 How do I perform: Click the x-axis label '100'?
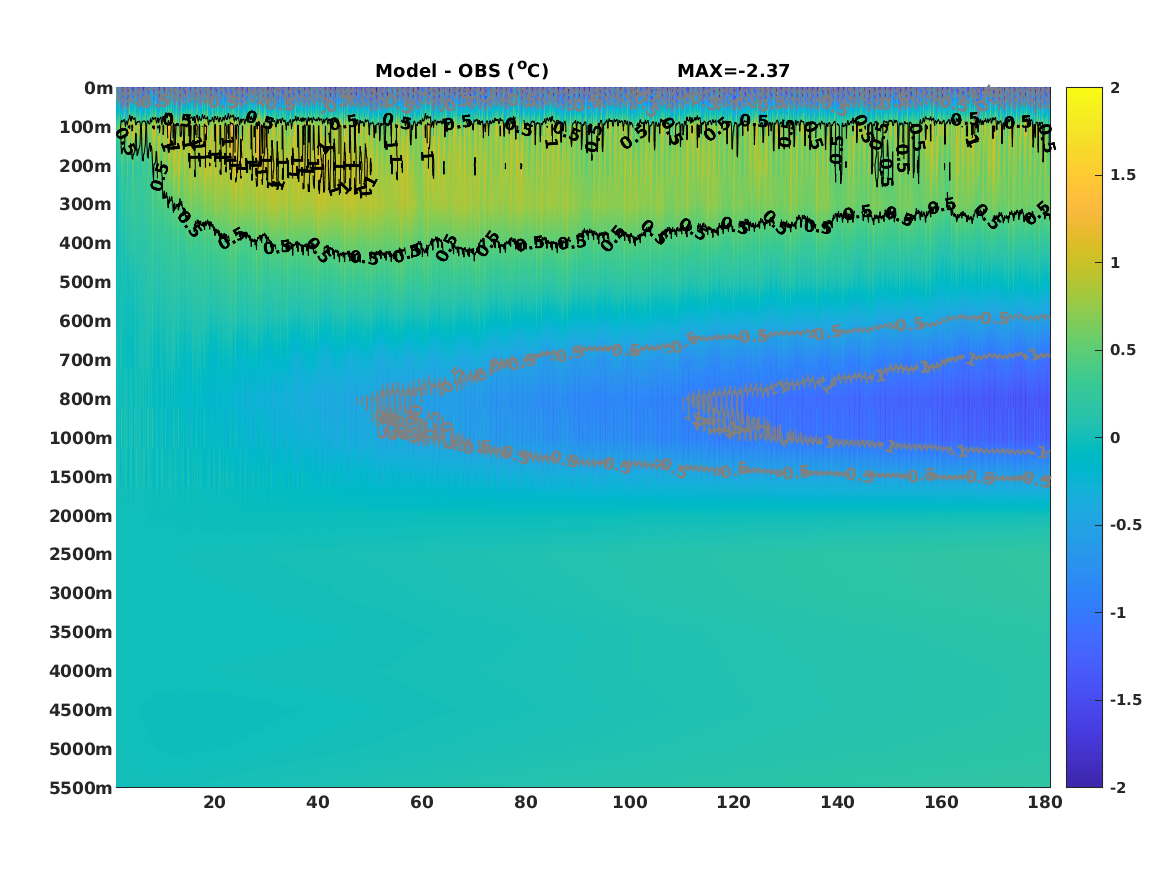coord(630,802)
